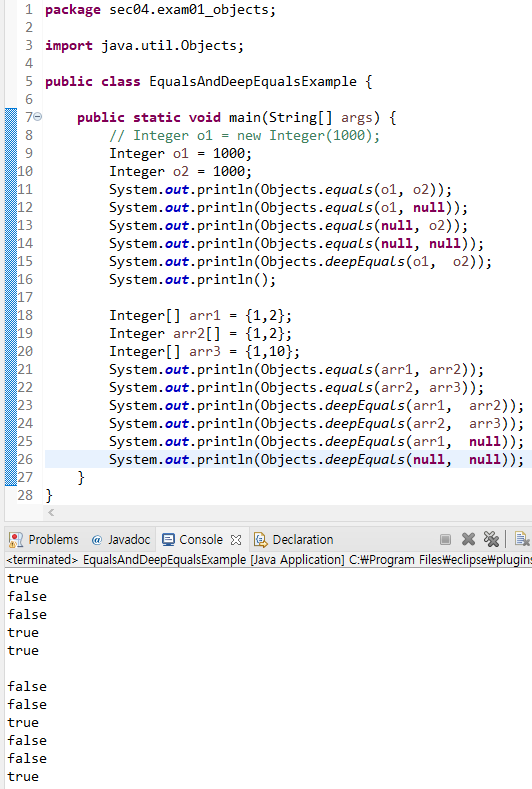Click the last 'true' console output line

click(23, 776)
